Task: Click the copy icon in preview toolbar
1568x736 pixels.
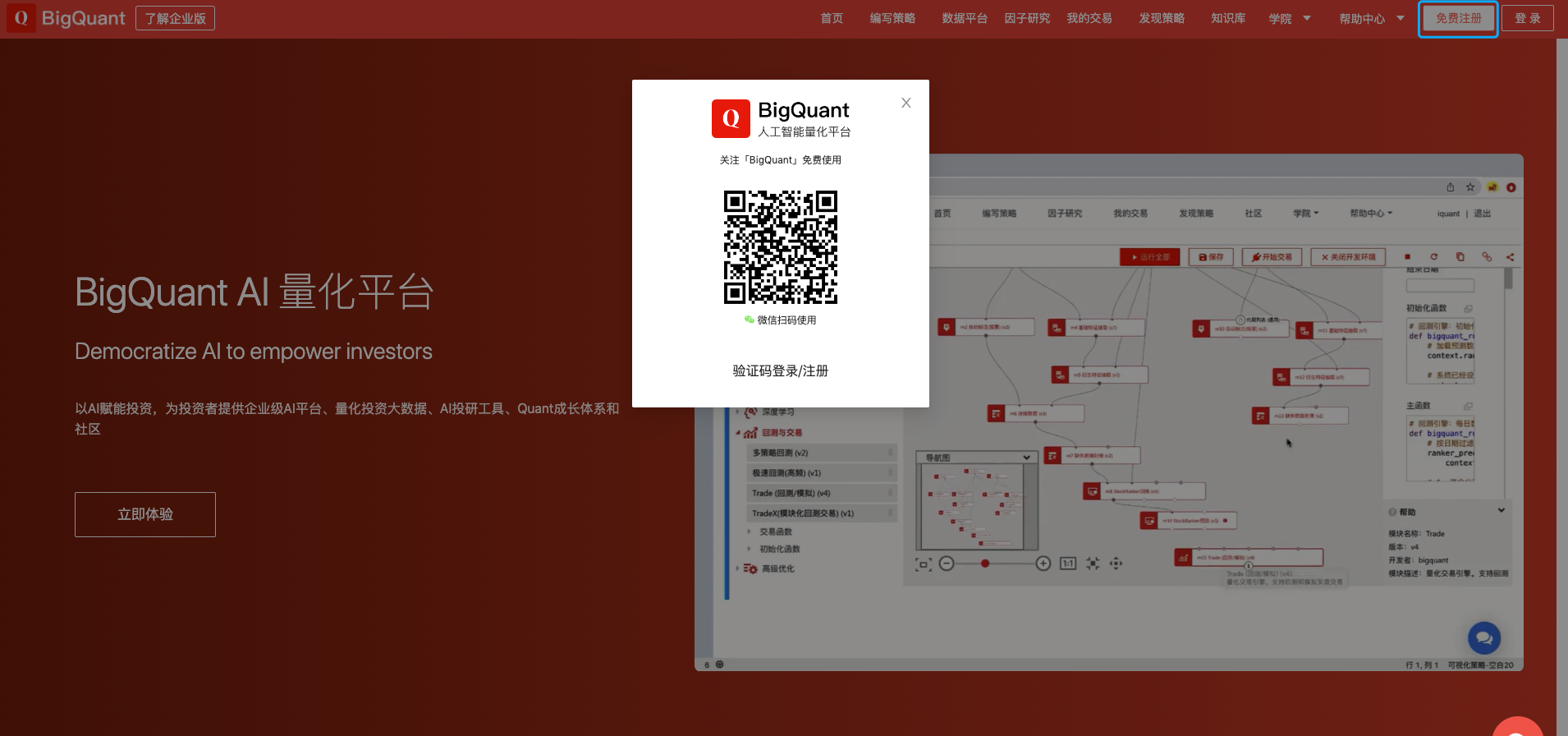Action: (1460, 257)
